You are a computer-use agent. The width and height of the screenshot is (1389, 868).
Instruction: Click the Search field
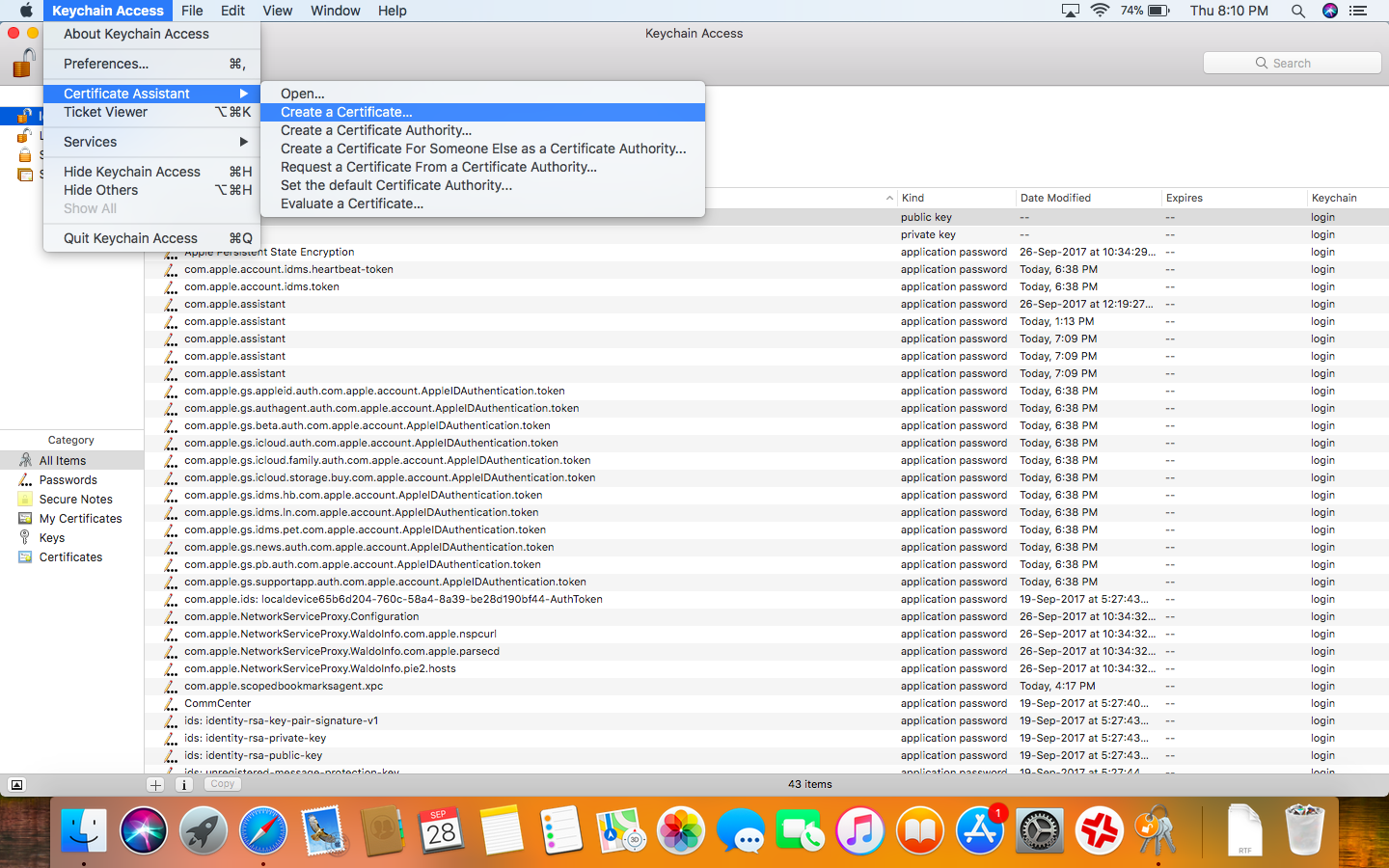[1293, 63]
